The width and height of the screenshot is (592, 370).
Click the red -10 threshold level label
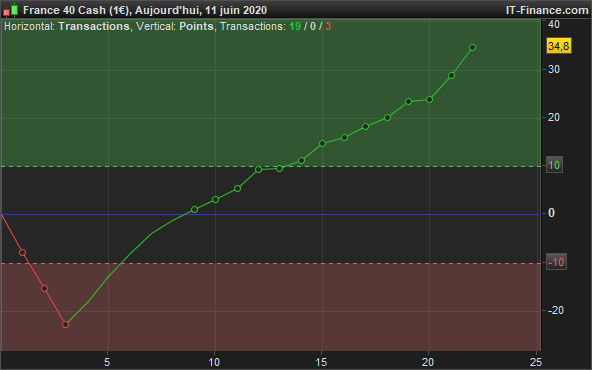[556, 262]
